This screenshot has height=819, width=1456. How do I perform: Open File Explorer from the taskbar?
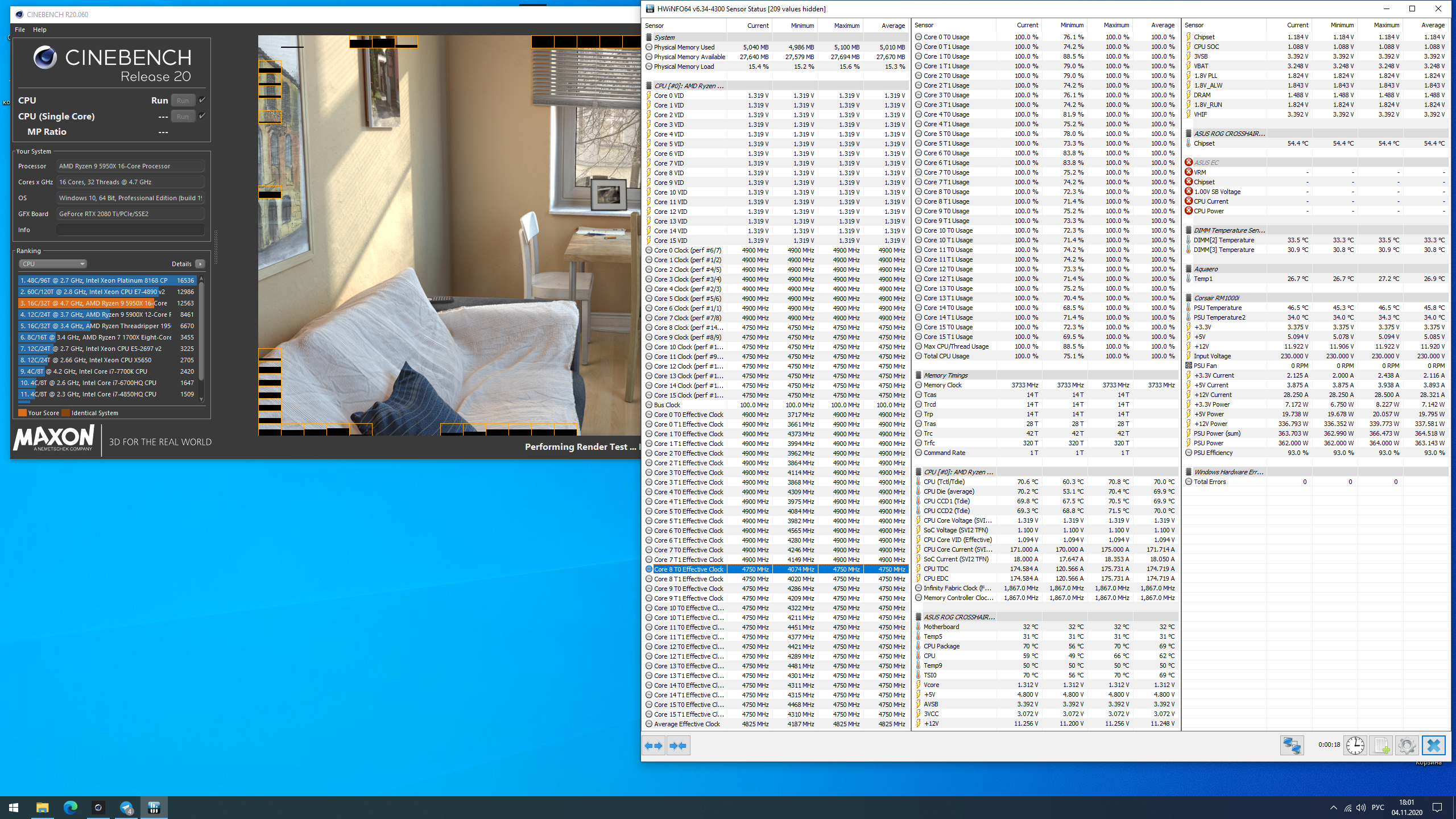click(x=42, y=807)
